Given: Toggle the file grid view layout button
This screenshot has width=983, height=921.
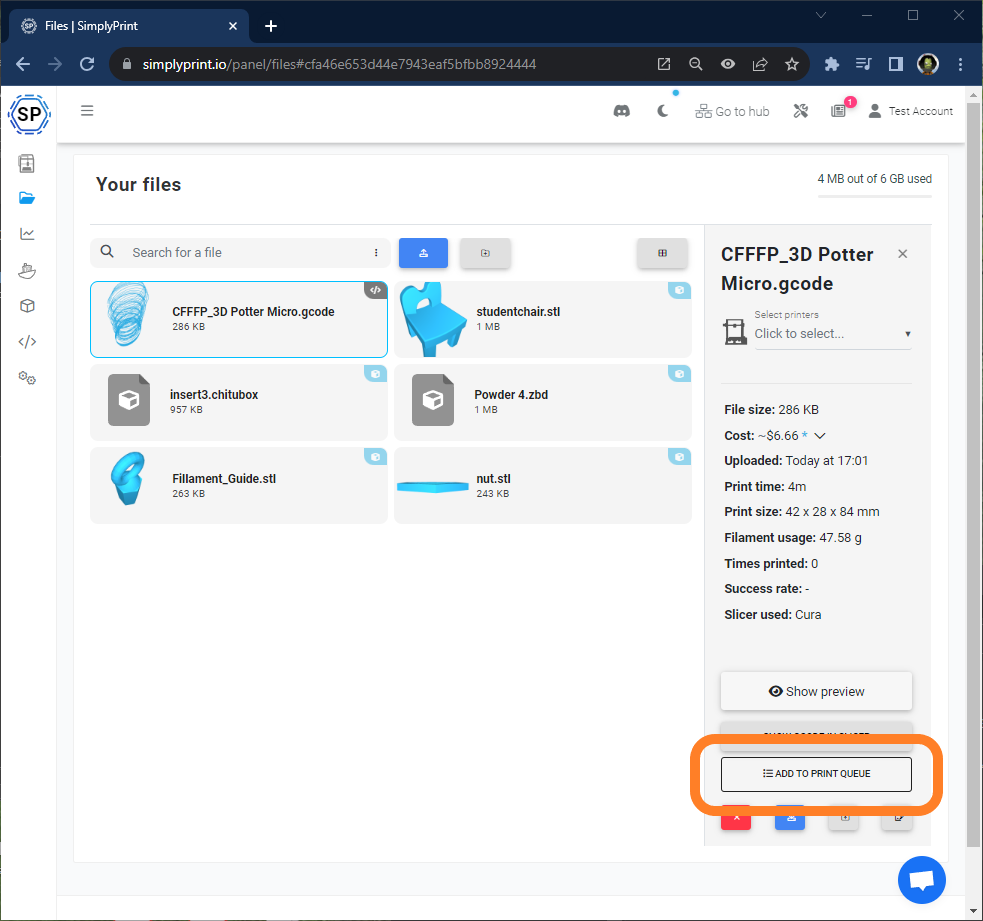Looking at the screenshot, I should [662, 253].
